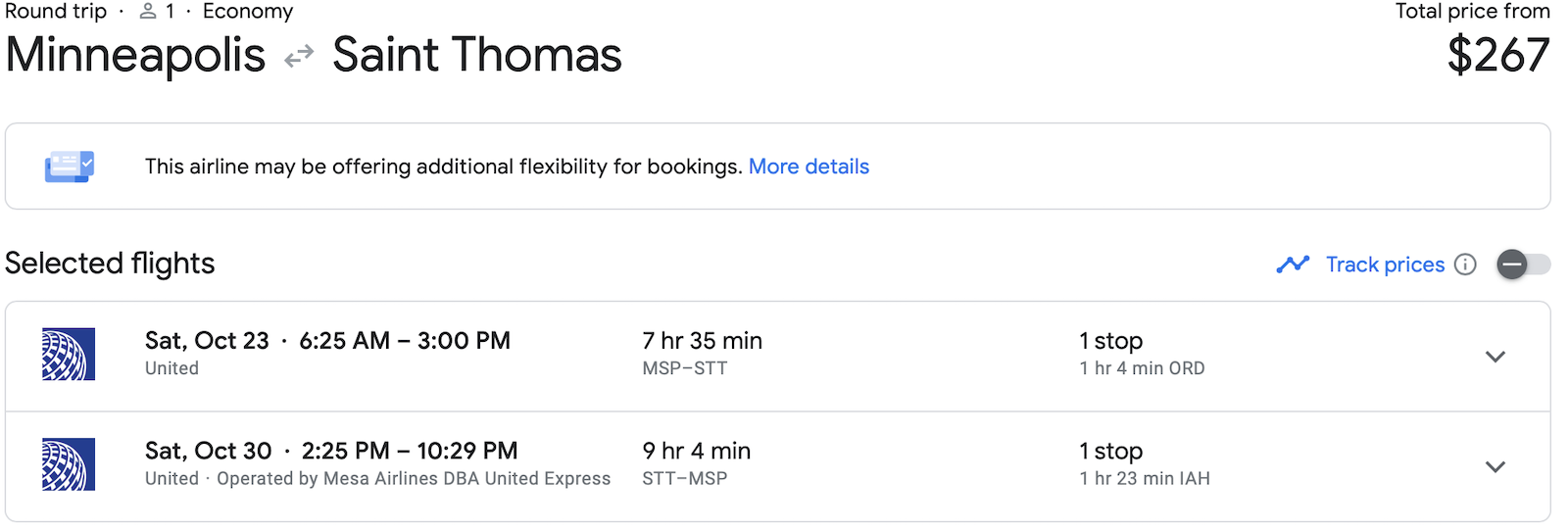Expand the Sat, Oct 30 flight details
Screen dimensions: 1568x530
(1494, 467)
